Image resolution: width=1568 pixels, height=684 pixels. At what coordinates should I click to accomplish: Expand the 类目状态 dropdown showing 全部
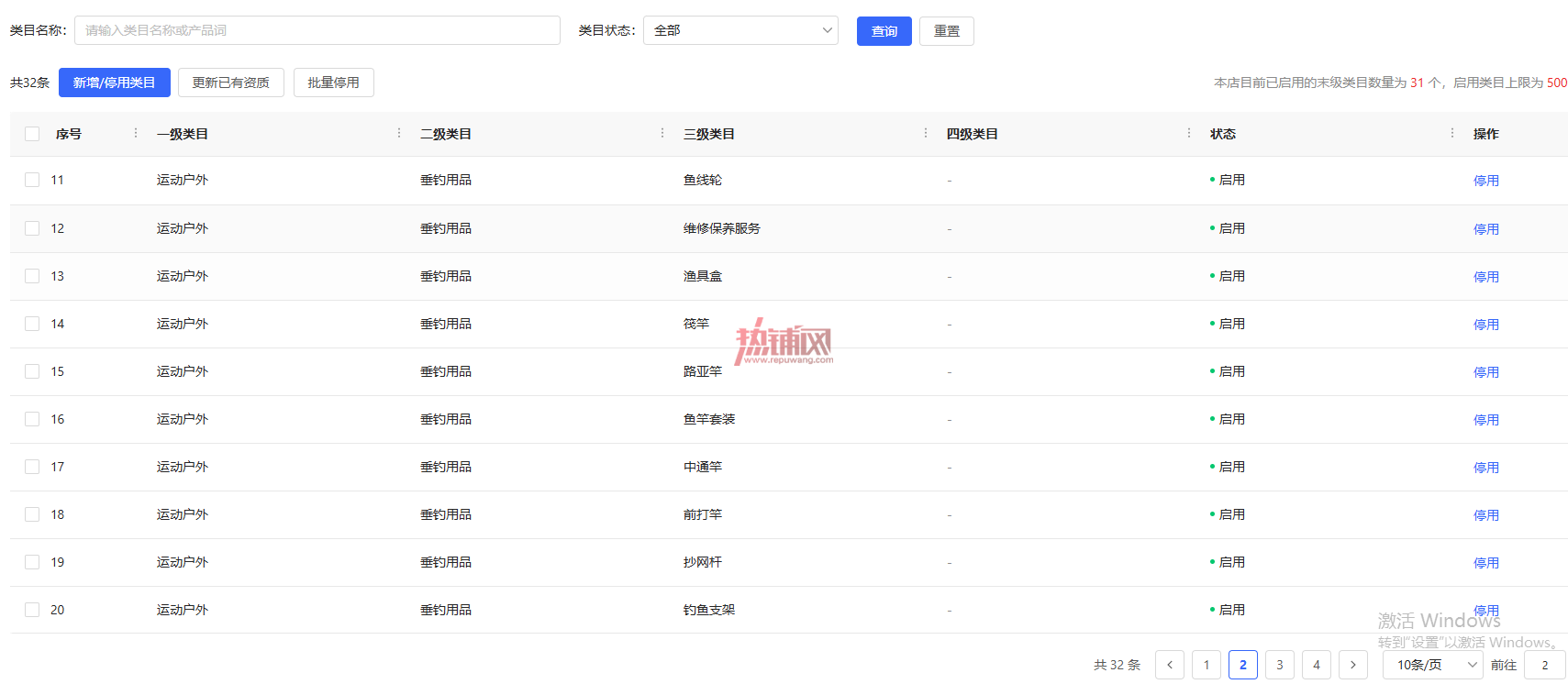pyautogui.click(x=740, y=30)
